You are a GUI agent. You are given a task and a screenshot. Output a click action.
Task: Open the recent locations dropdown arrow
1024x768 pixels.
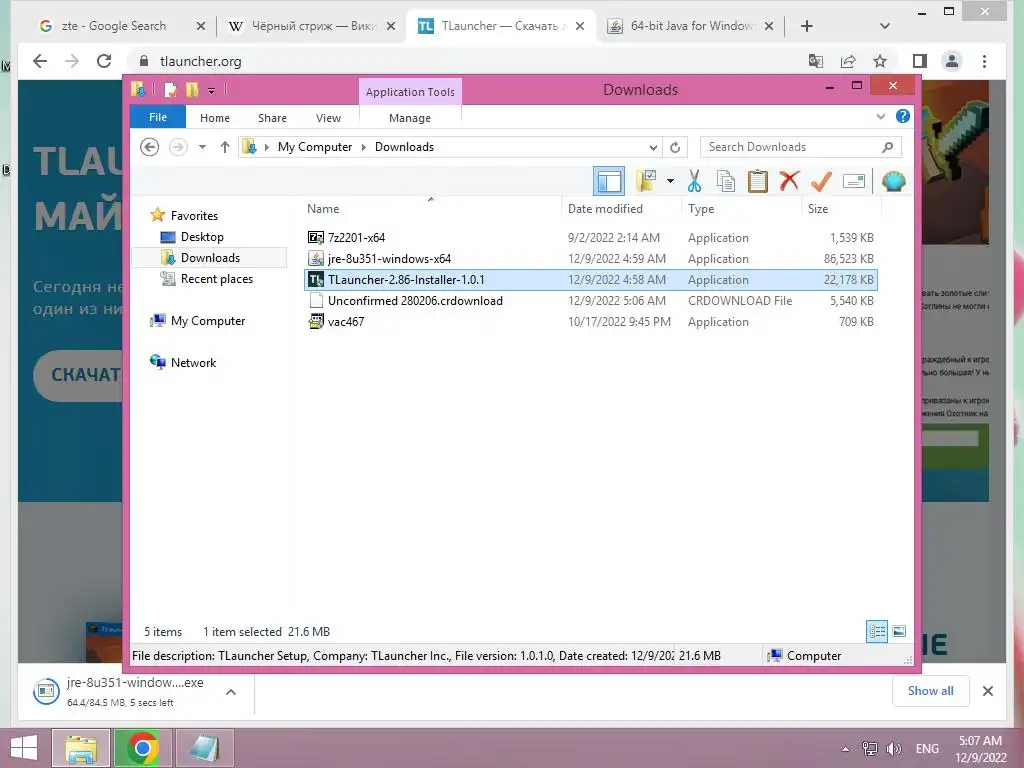202,147
